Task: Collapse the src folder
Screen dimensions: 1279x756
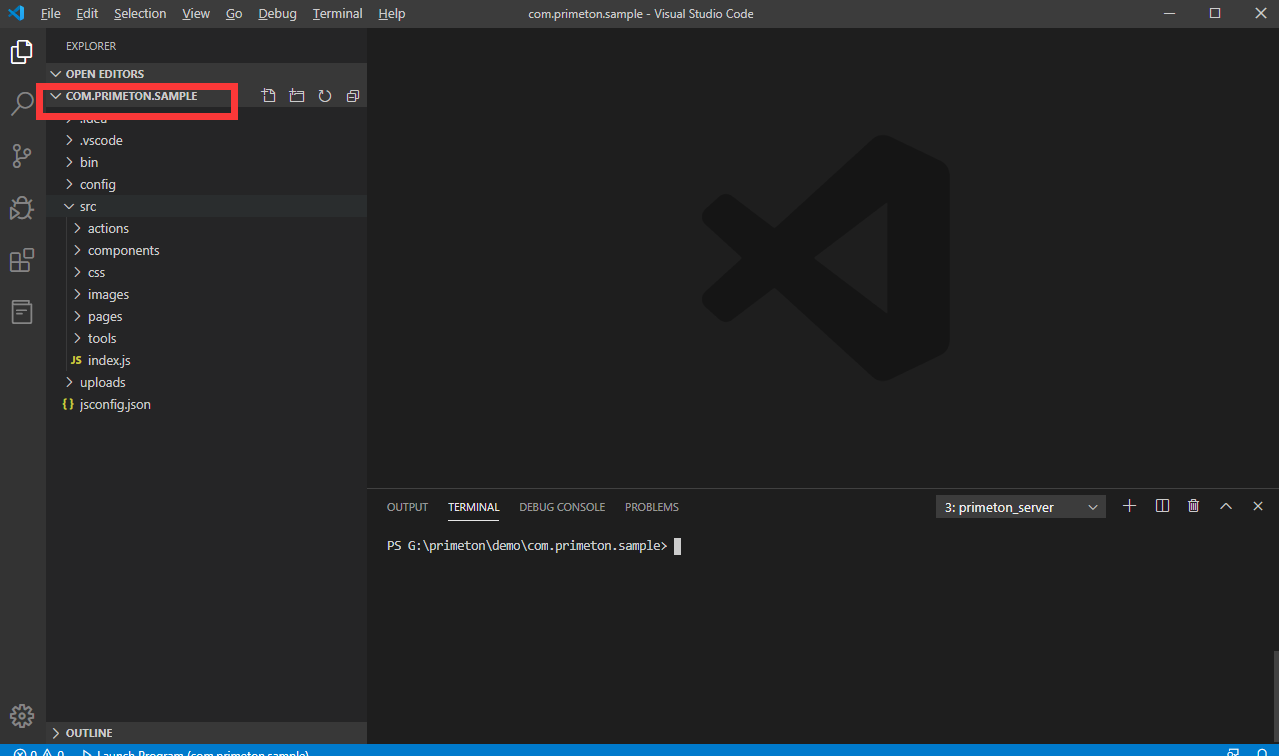Action: pos(88,206)
